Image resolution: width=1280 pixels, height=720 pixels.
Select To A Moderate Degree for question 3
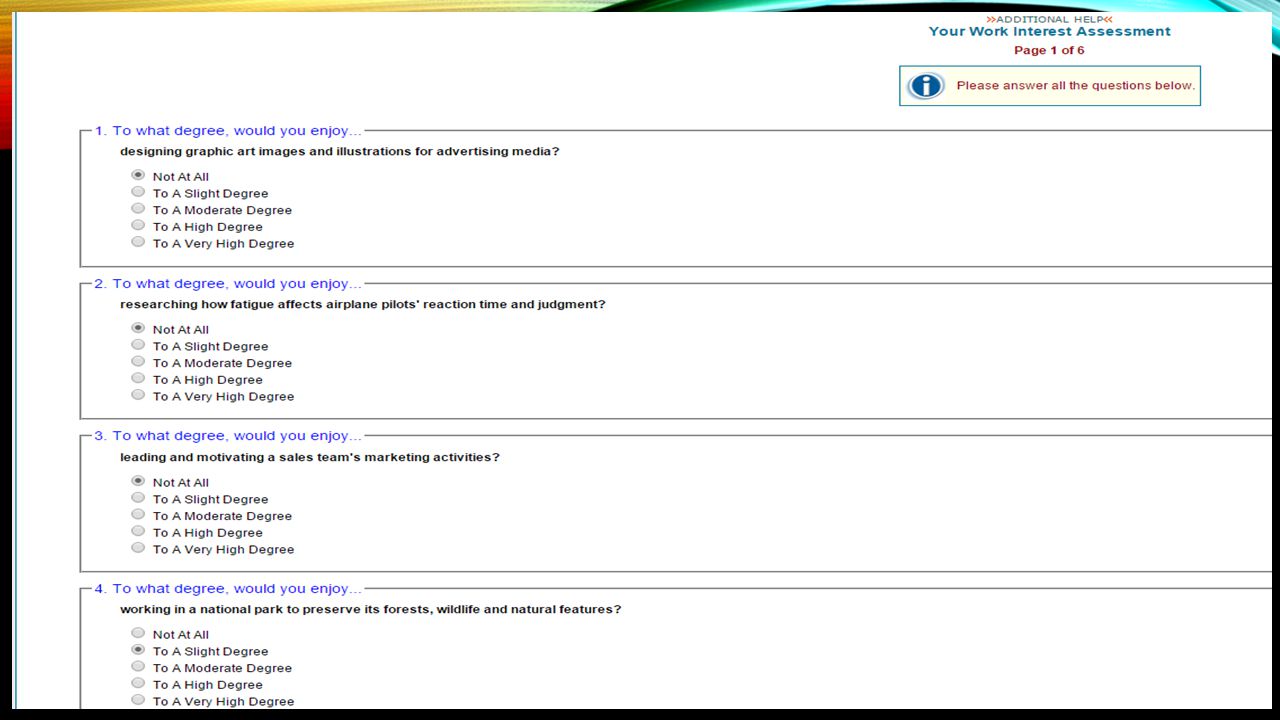pos(138,515)
